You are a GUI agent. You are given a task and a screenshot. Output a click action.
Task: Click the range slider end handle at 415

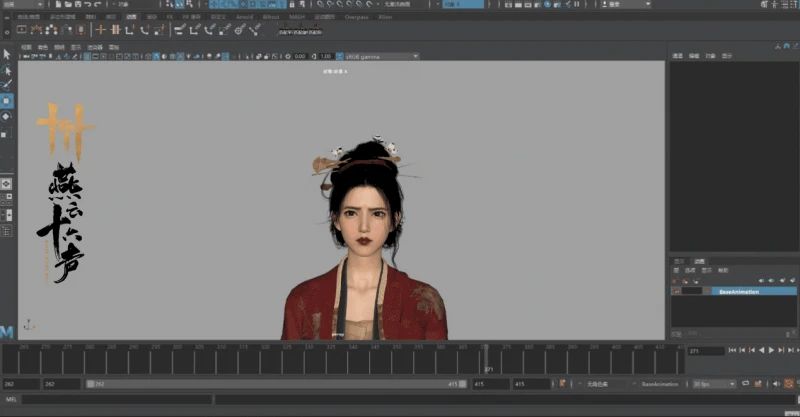coord(462,384)
